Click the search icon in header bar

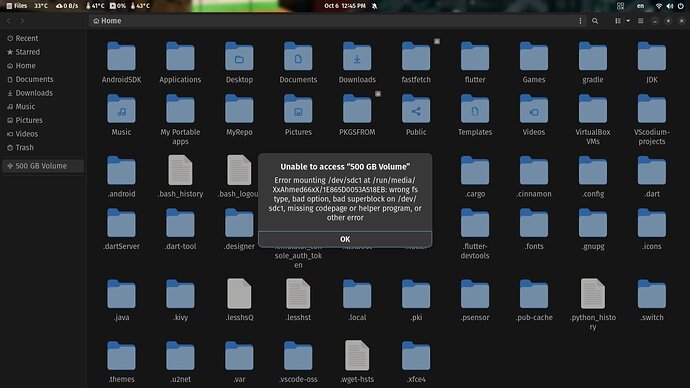point(595,21)
